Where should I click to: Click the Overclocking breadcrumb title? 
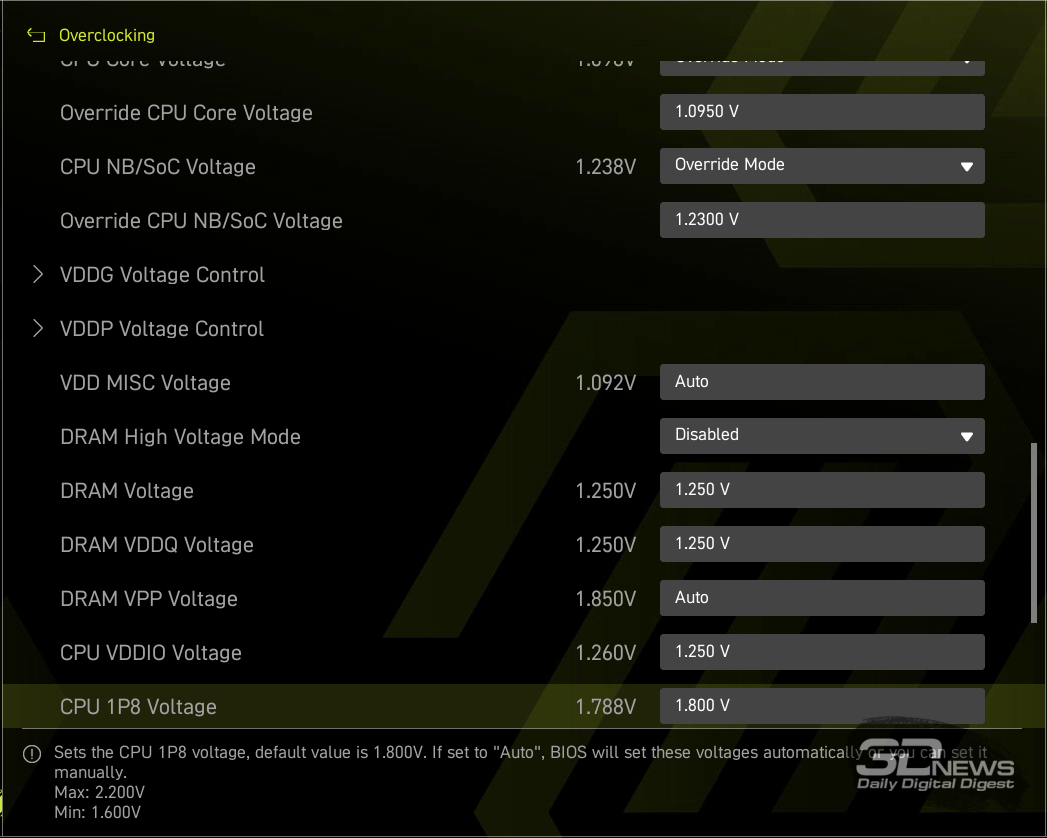tap(106, 35)
